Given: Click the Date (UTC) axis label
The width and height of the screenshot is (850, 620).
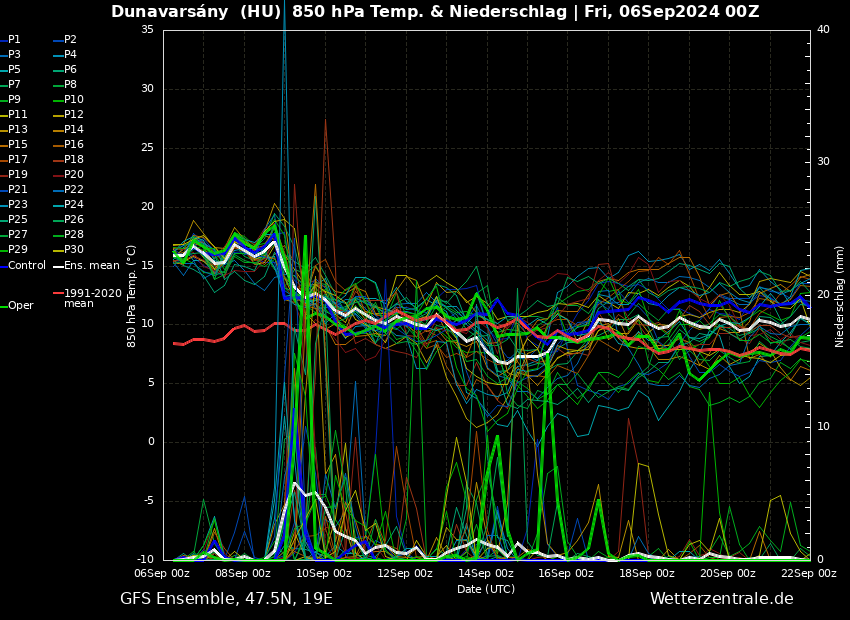Looking at the screenshot, I should (x=485, y=590).
